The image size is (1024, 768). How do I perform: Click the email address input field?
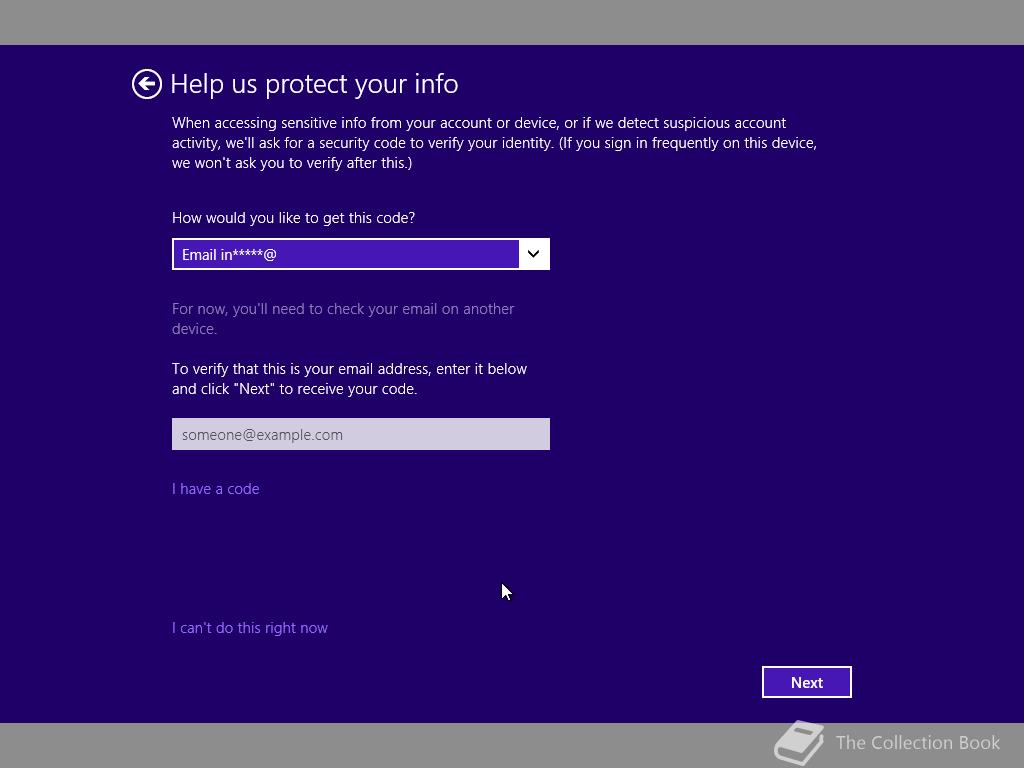coord(360,434)
